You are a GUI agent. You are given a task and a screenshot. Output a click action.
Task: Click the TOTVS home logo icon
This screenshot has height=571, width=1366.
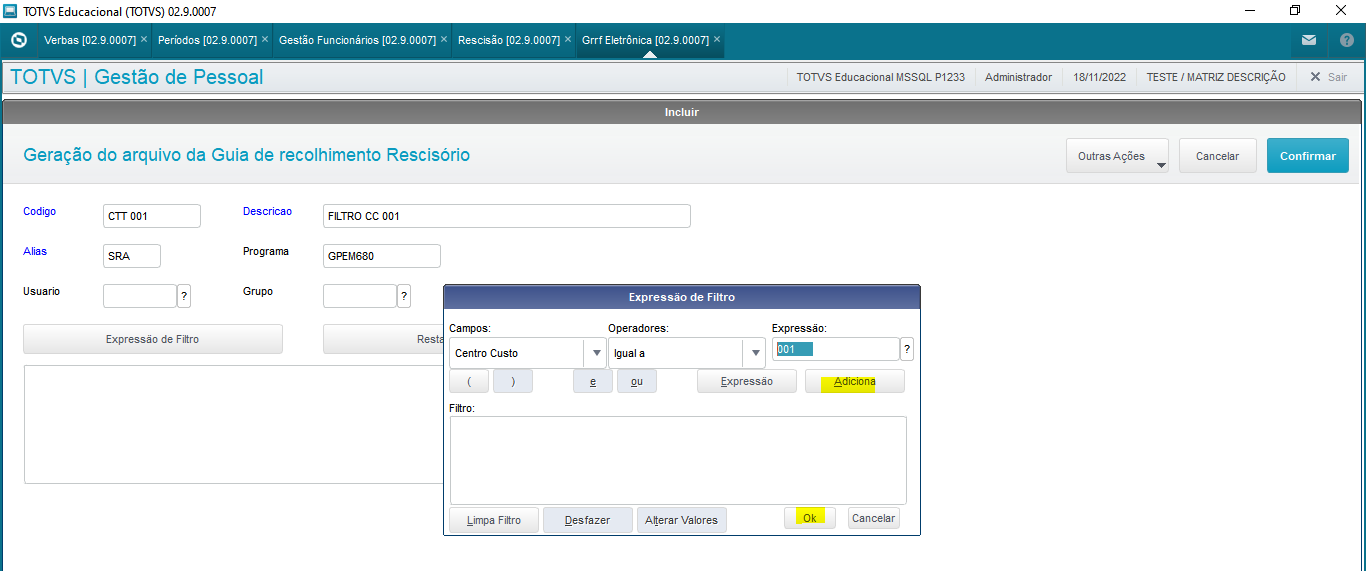point(18,41)
